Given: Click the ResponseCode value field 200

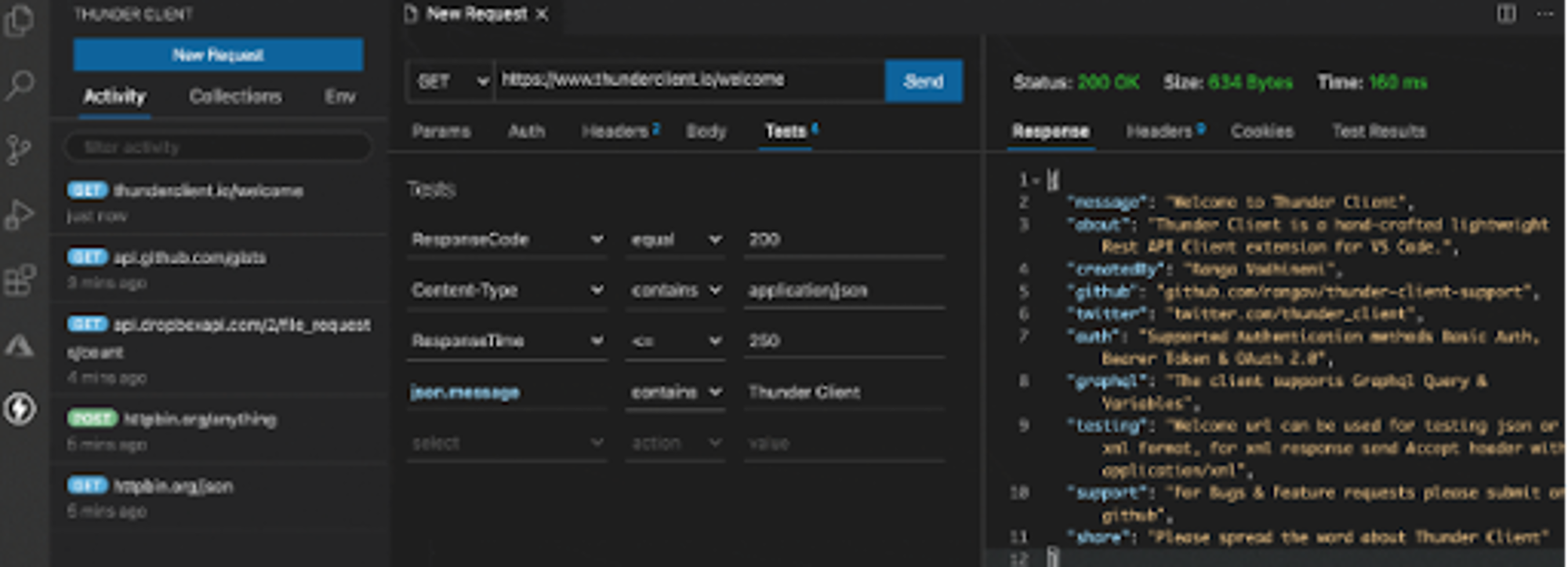Looking at the screenshot, I should (844, 240).
